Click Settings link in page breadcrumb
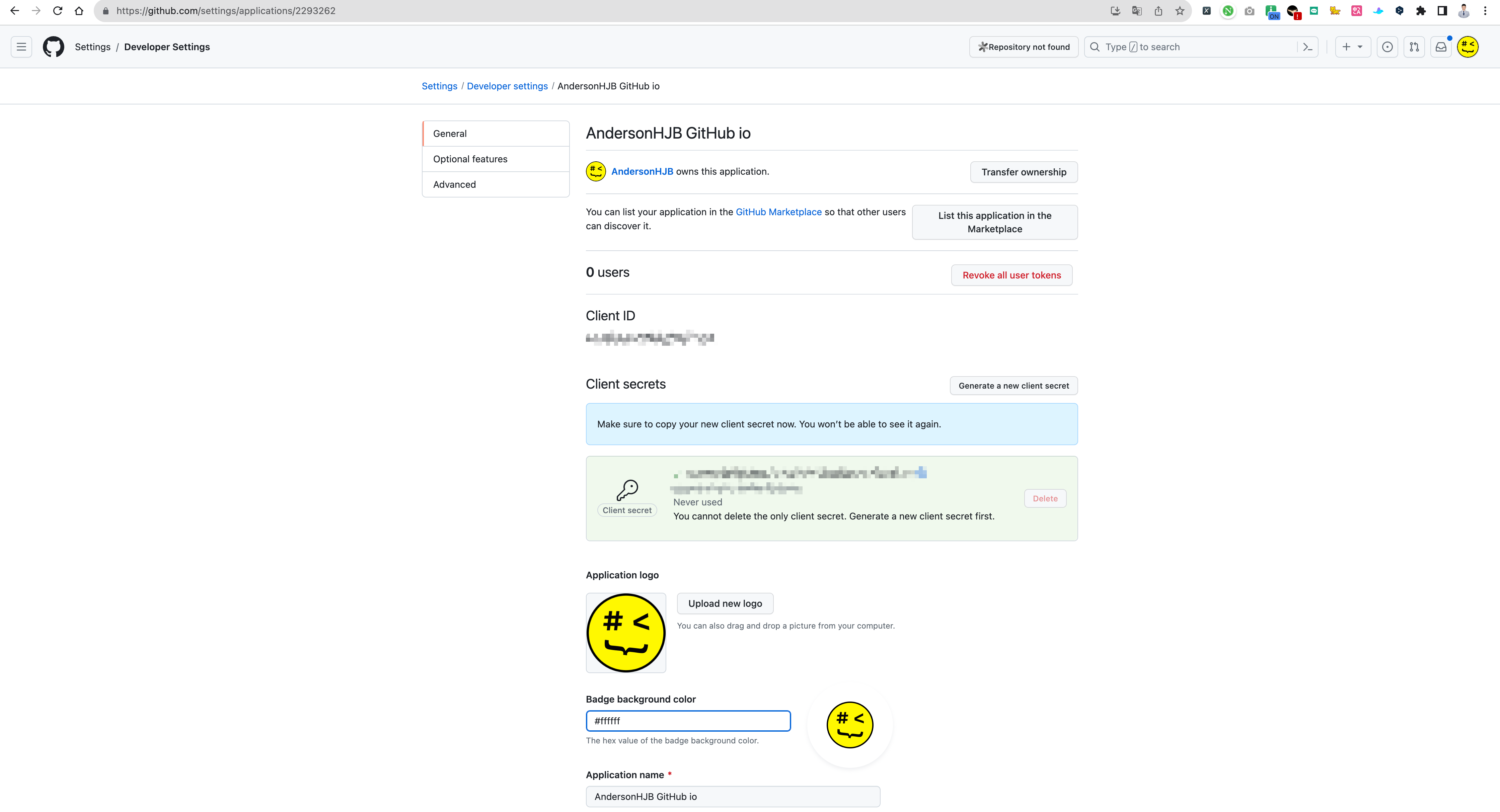The width and height of the screenshot is (1500, 812). click(440, 86)
